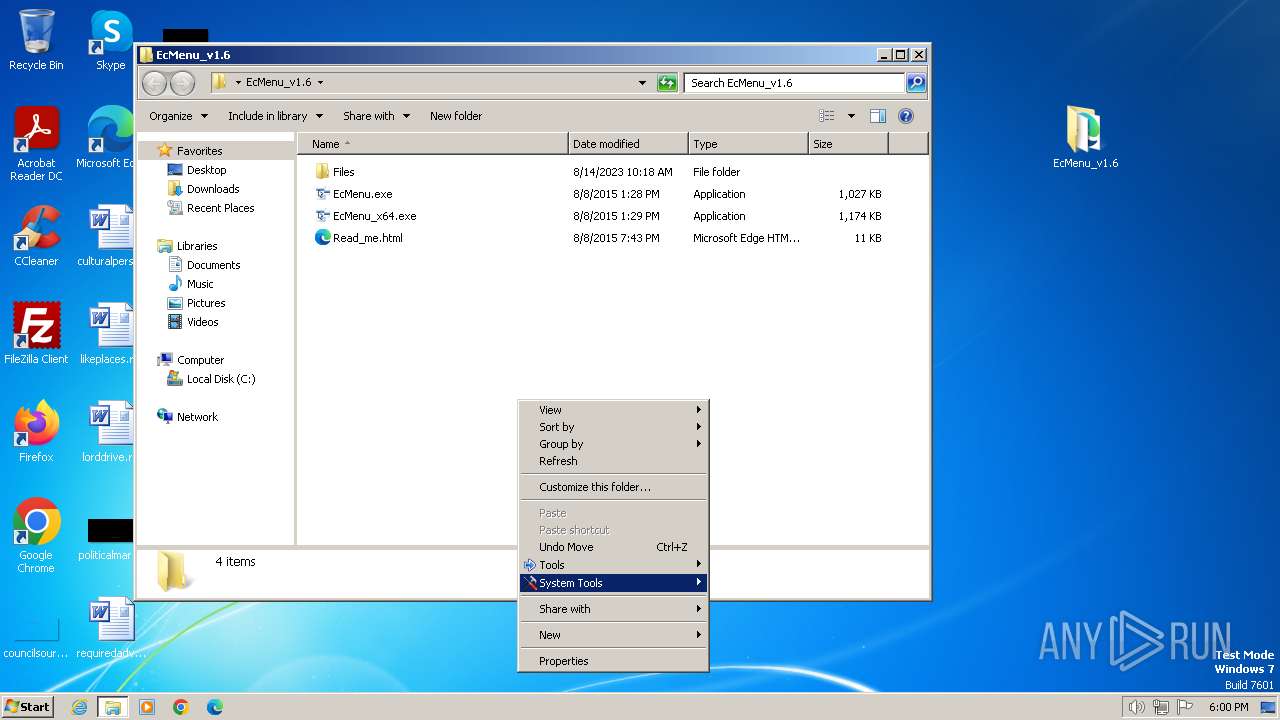Choose Properties from context menu
This screenshot has height=720, width=1280.
[613, 661]
